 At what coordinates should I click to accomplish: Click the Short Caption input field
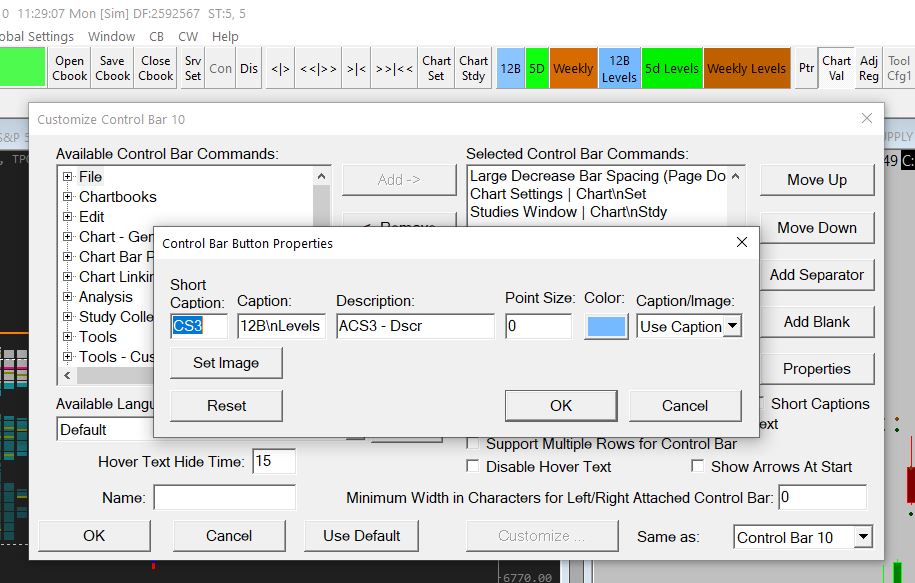click(199, 326)
